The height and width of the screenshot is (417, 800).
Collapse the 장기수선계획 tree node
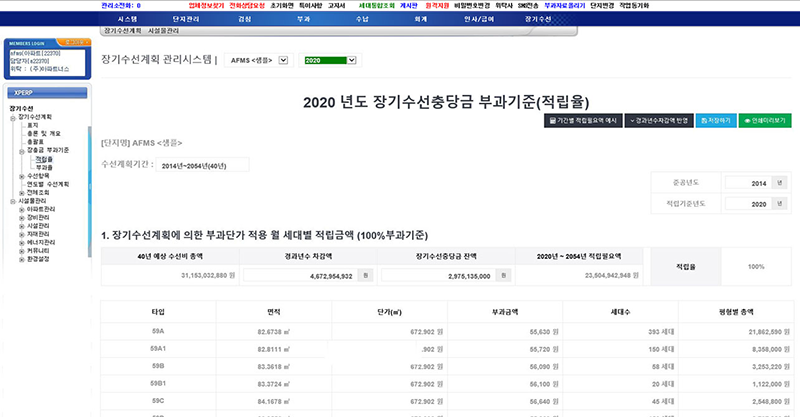click(x=13, y=117)
